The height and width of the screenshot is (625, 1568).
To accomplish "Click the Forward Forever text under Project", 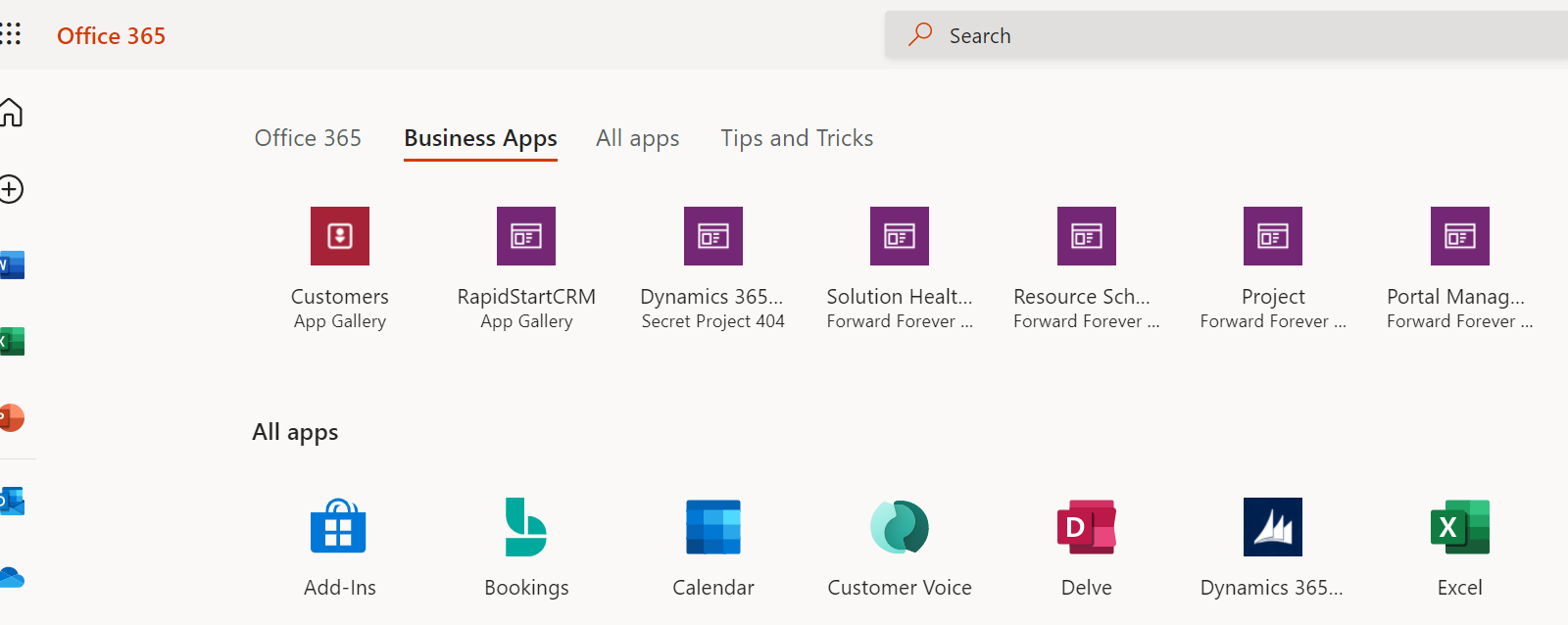I will tap(1273, 321).
